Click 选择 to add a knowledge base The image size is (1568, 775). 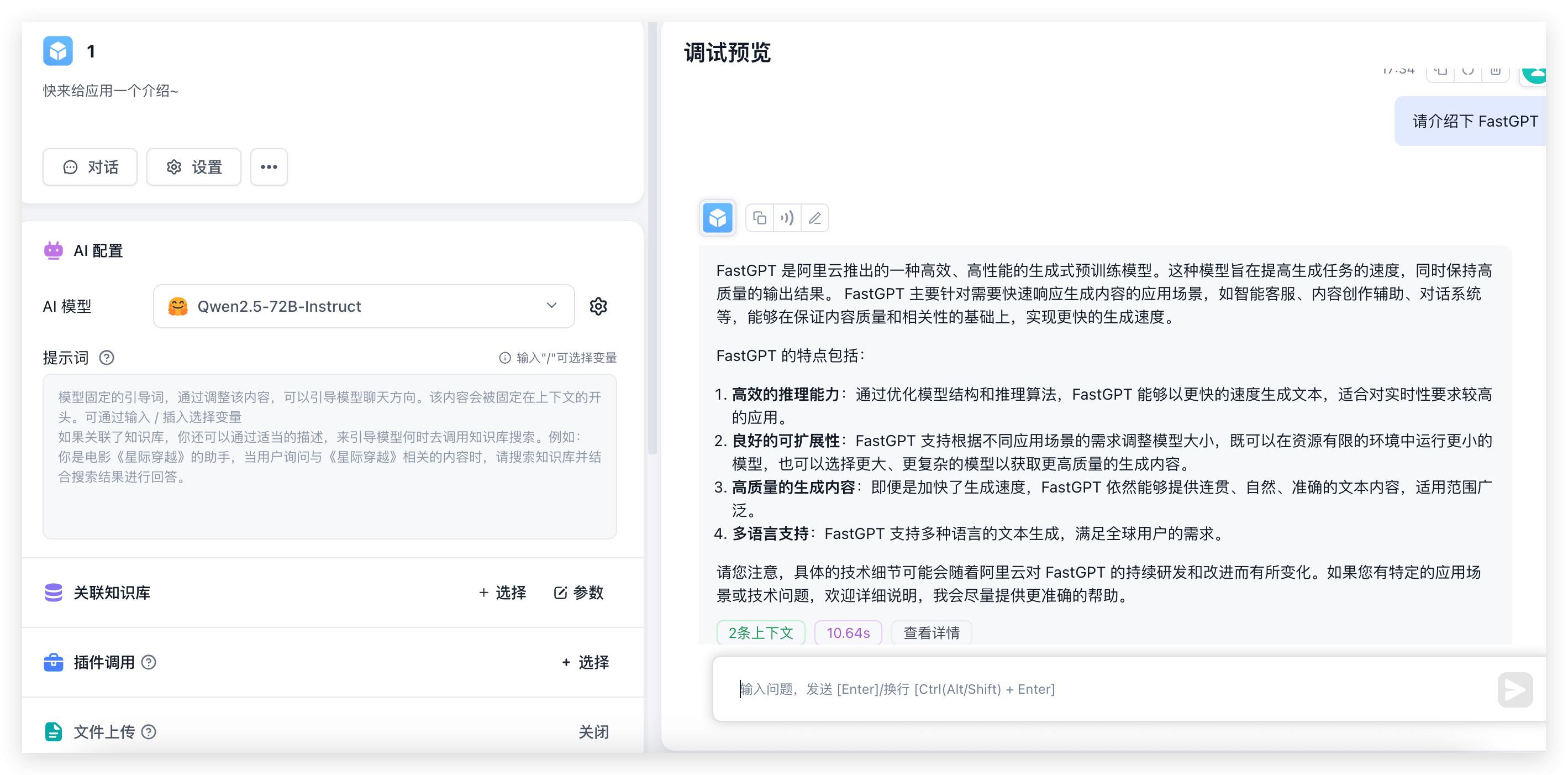click(x=502, y=593)
